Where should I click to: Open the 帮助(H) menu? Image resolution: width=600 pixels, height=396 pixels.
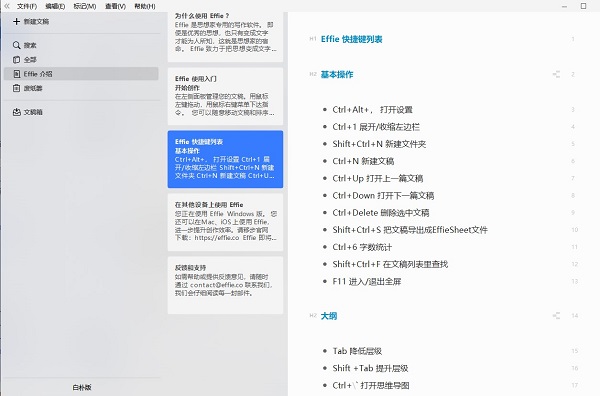[x=145, y=6]
